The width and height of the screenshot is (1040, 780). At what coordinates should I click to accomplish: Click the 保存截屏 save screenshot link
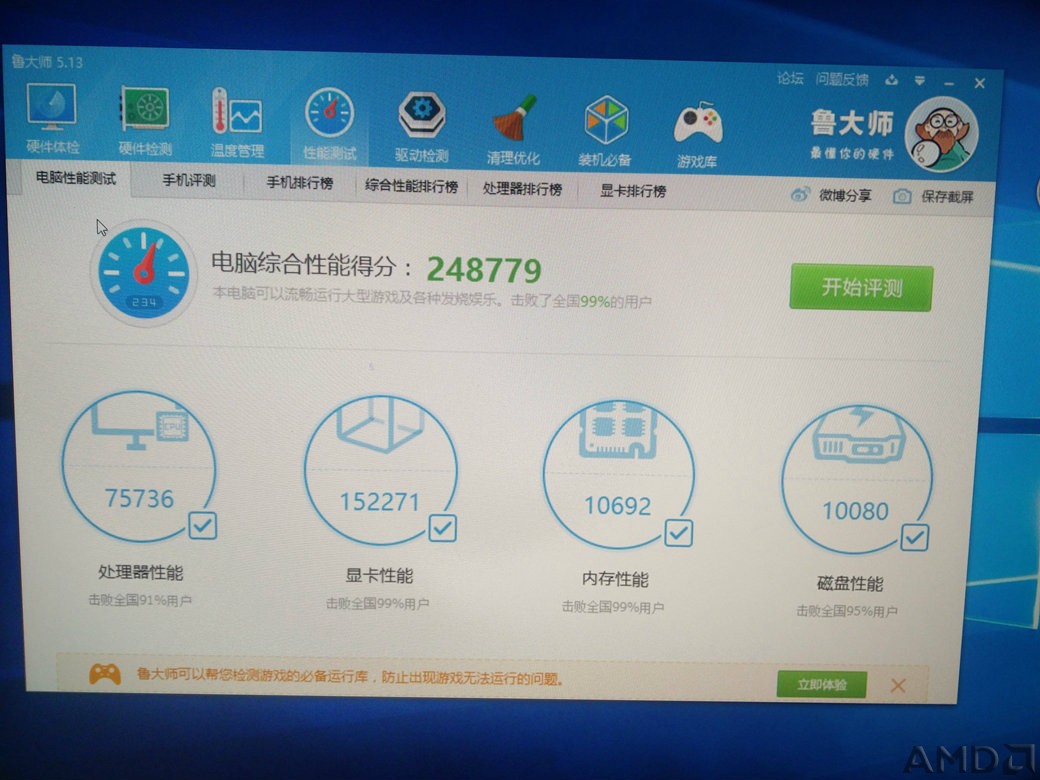pyautogui.click(x=947, y=196)
